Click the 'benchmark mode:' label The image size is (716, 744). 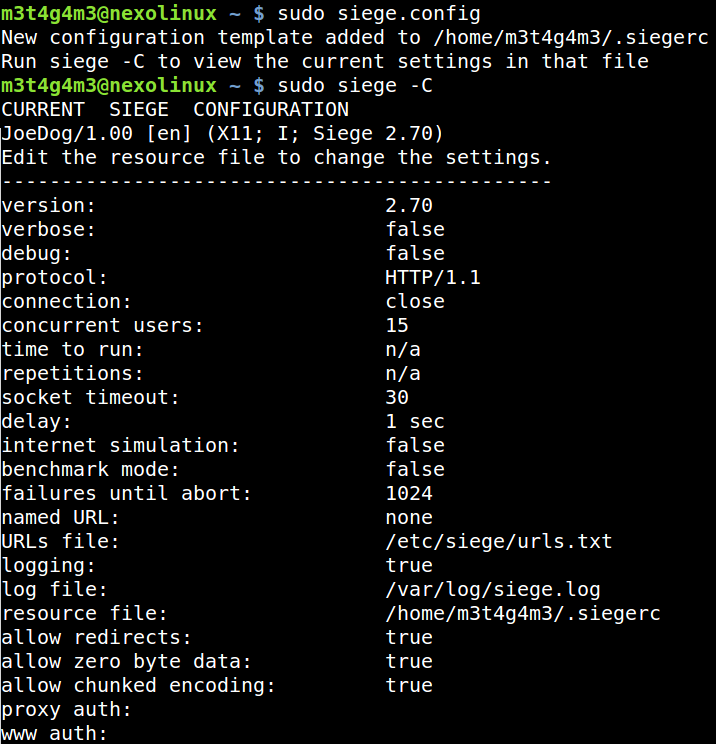click(91, 469)
